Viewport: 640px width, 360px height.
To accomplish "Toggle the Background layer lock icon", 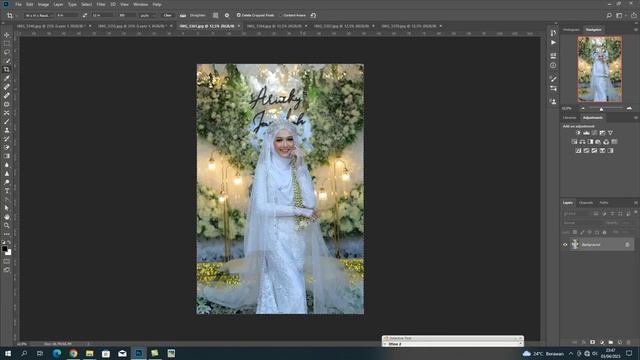I will [x=627, y=245].
